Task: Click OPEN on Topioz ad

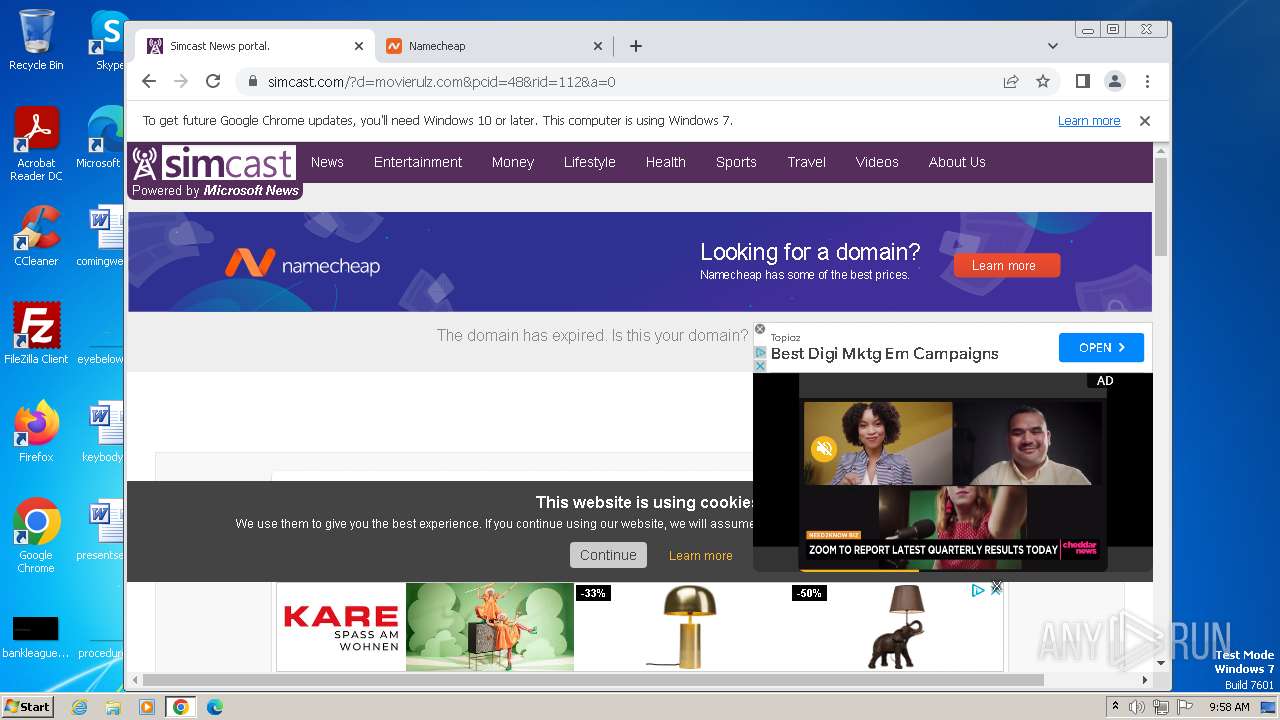Action: point(1101,347)
